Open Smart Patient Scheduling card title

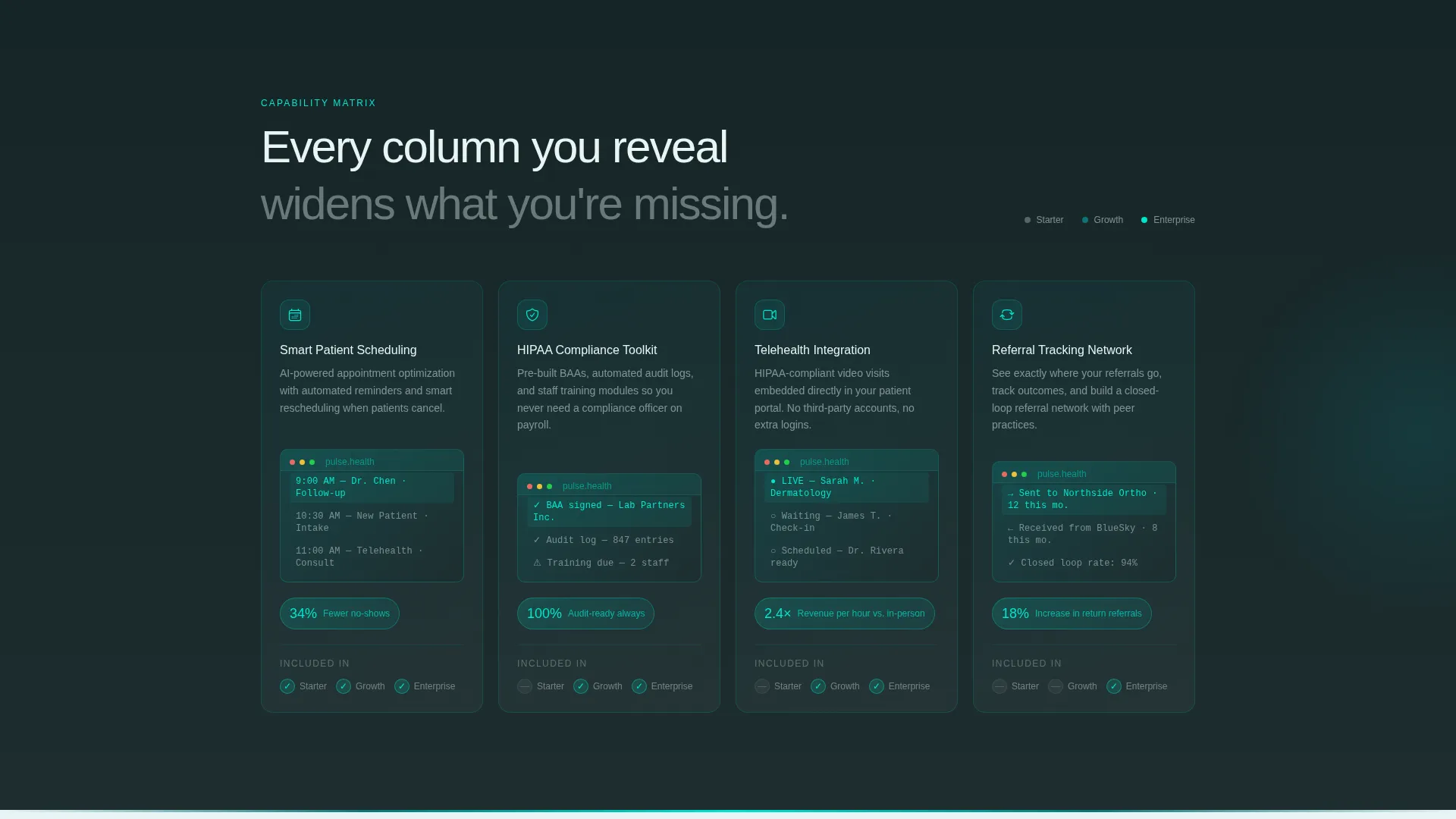(x=348, y=350)
